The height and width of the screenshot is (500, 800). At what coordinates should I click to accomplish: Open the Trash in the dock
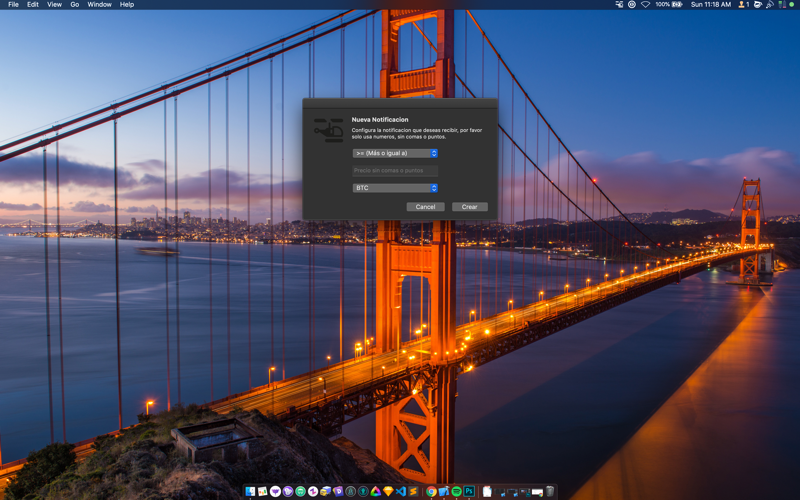(549, 492)
